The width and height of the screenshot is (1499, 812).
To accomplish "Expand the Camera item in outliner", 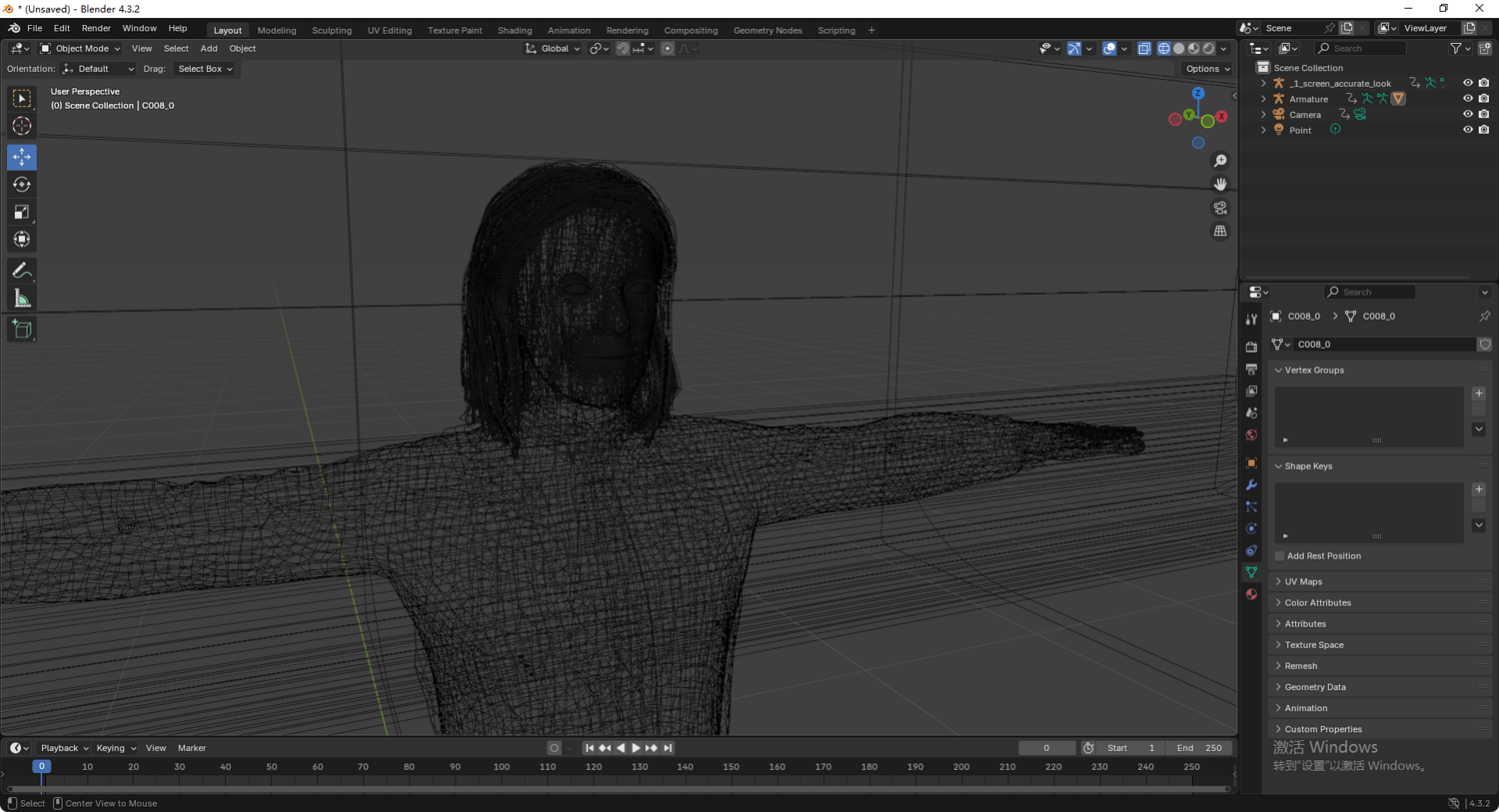I will coord(1263,115).
